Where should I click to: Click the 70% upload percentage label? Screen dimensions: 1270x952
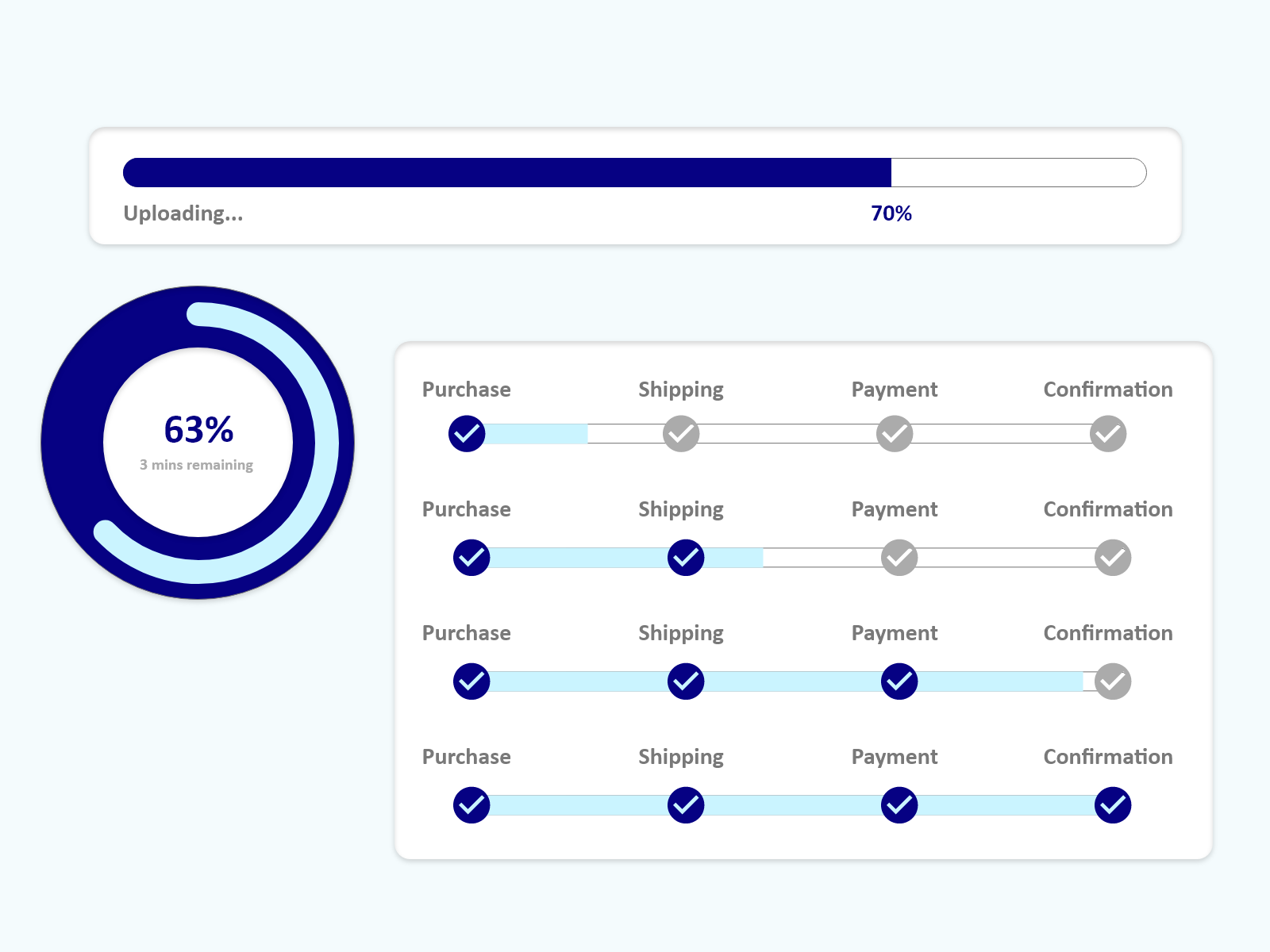[891, 213]
